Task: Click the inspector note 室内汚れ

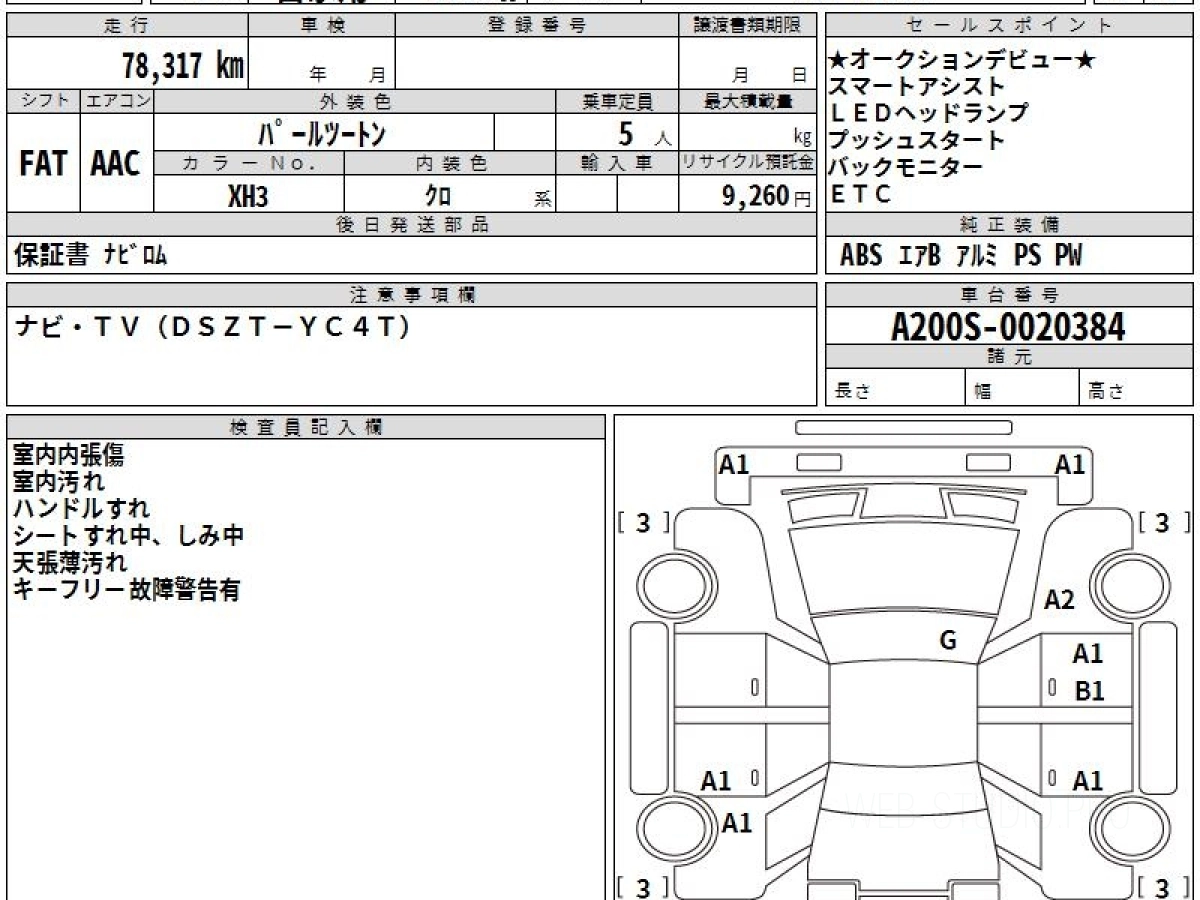Action: point(58,482)
